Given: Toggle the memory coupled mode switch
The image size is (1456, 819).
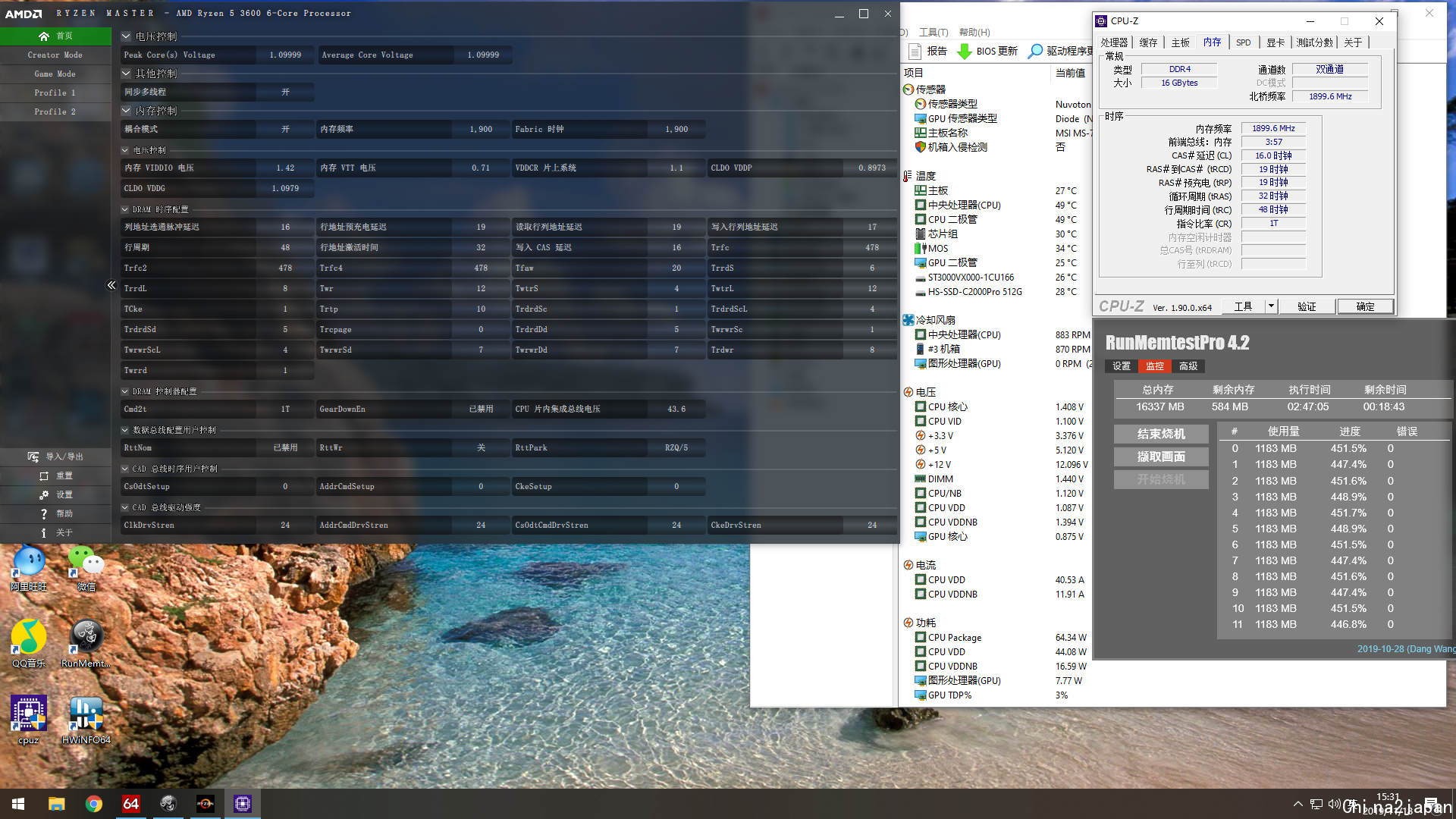Looking at the screenshot, I should click(x=285, y=129).
